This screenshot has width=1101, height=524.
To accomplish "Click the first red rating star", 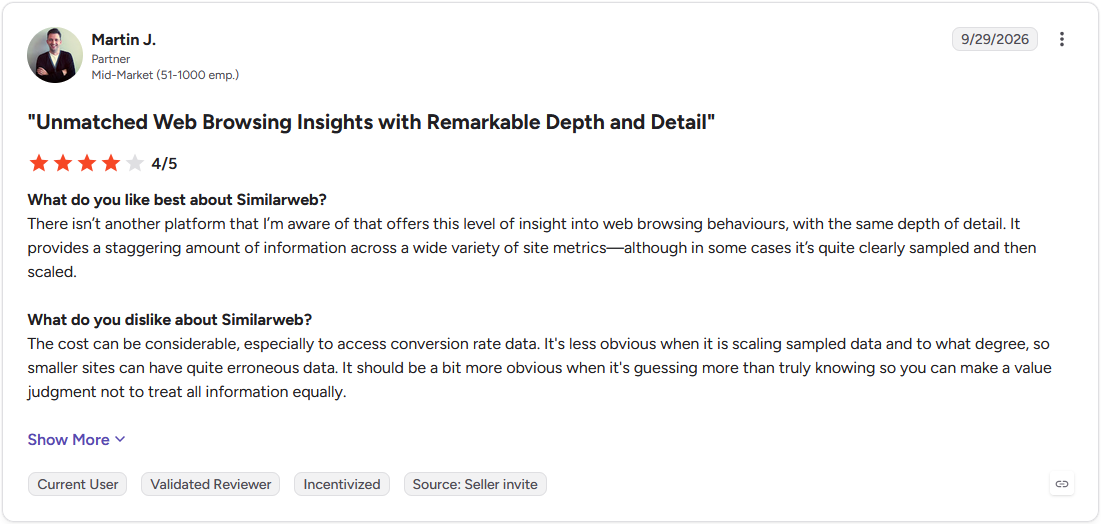I will 39,164.
